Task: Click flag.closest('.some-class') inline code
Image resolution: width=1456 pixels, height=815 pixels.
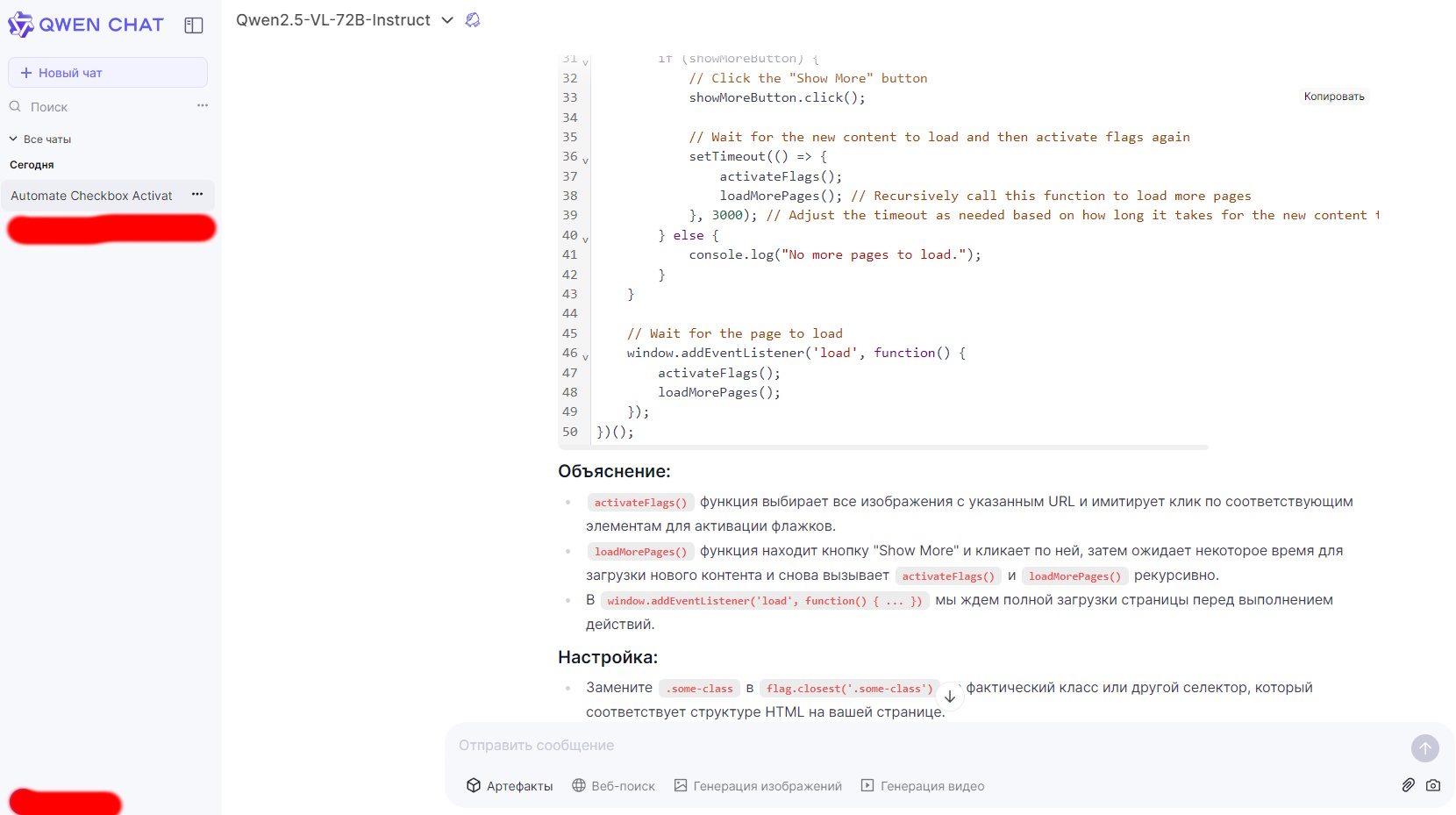Action: coord(850,689)
